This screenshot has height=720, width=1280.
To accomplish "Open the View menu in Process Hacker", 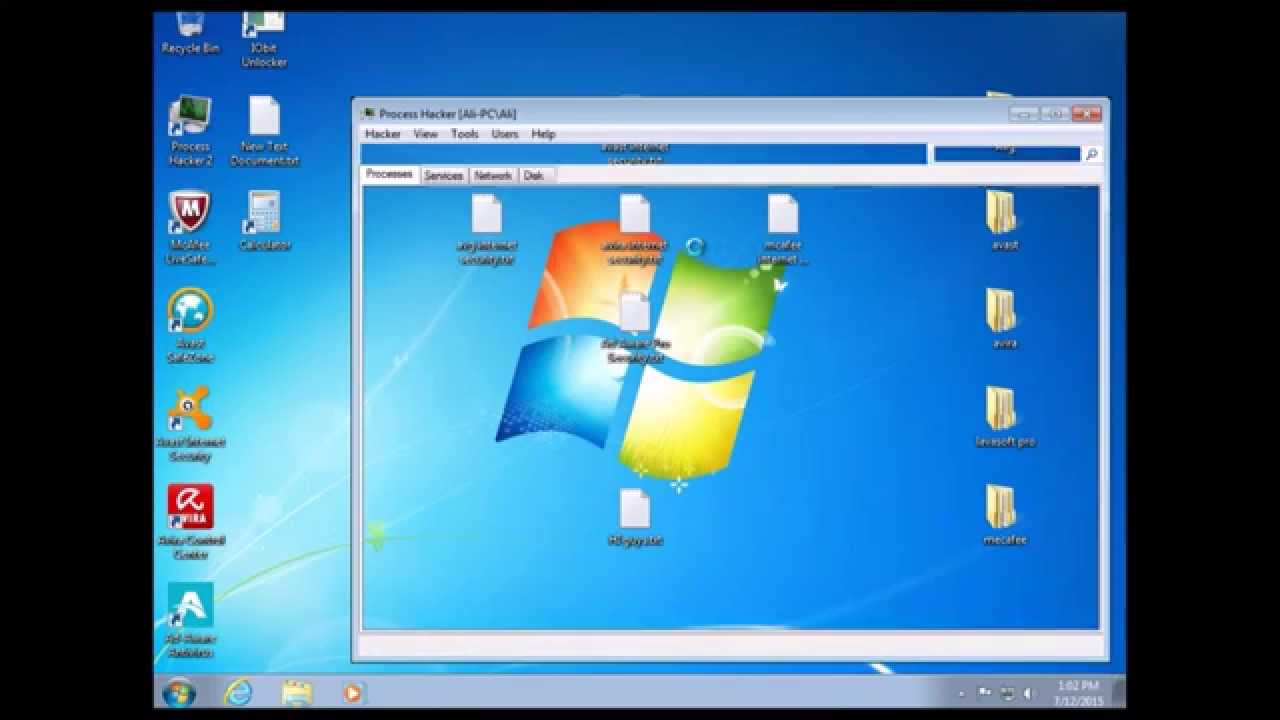I will (x=426, y=134).
